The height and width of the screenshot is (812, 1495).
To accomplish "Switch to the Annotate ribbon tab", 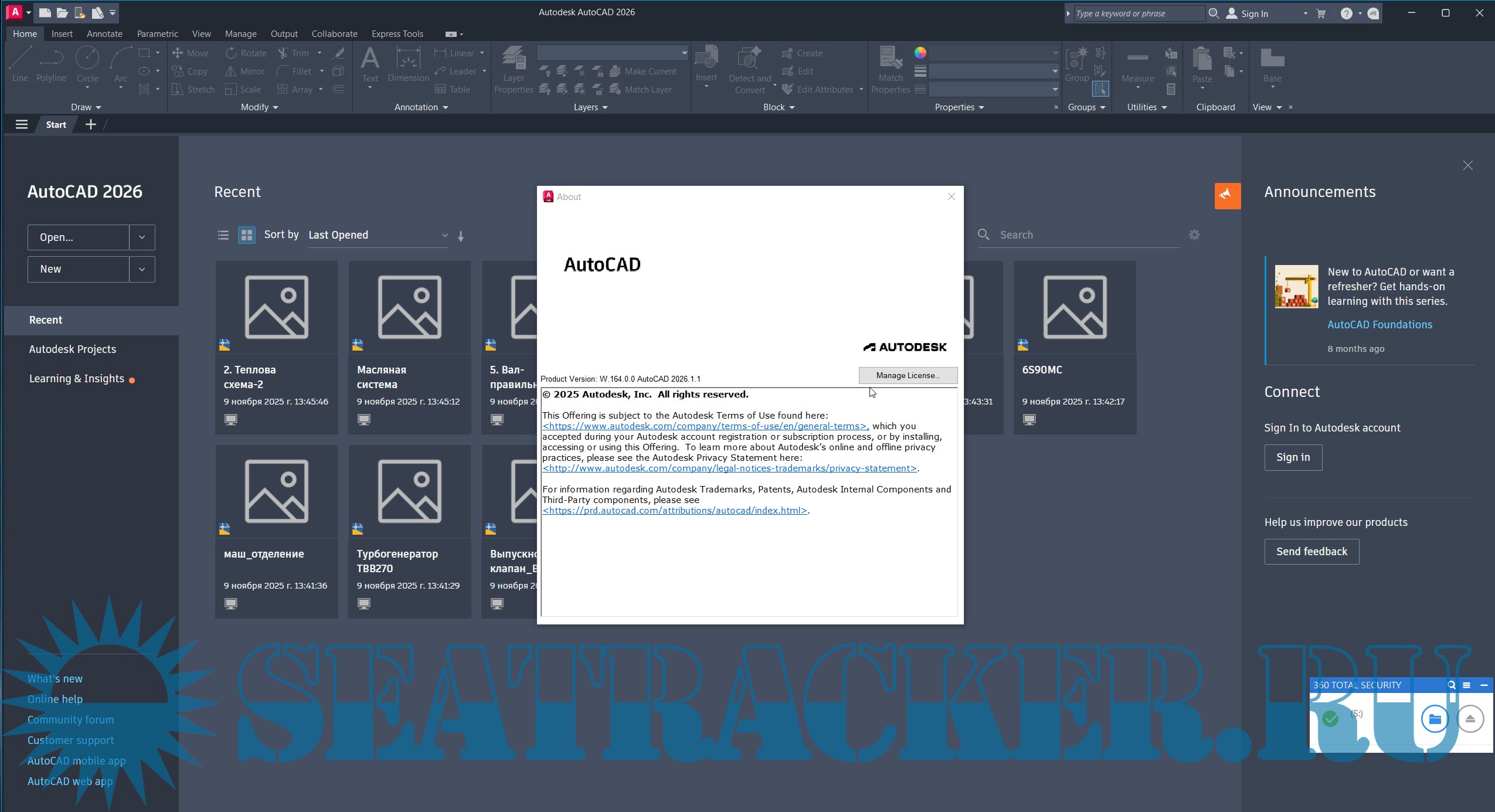I will tap(104, 34).
